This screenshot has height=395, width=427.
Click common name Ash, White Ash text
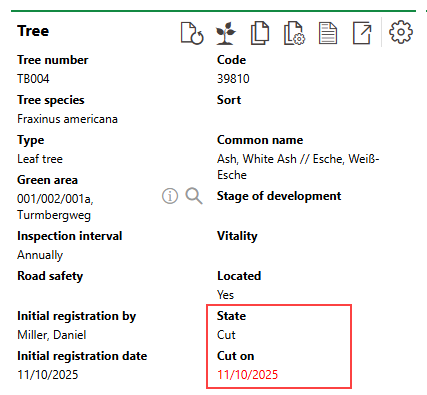298,167
